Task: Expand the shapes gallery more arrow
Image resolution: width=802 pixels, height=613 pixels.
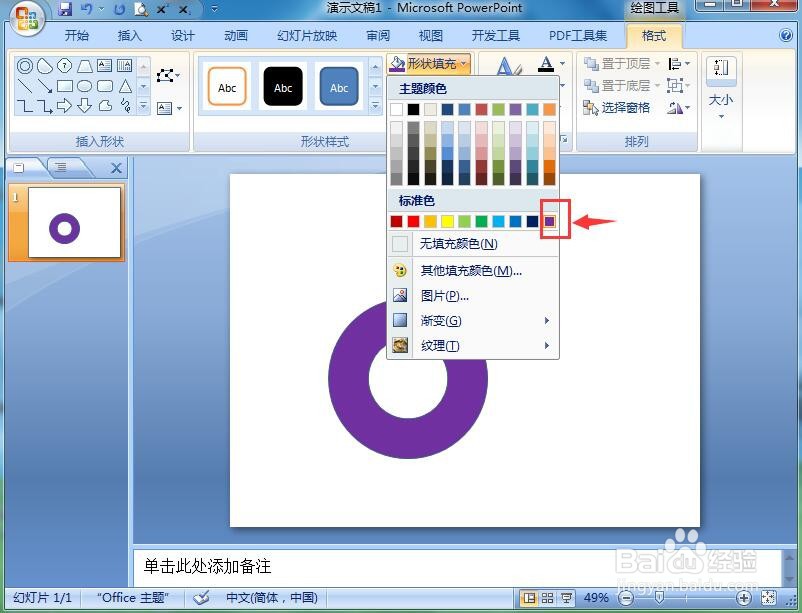Action: 144,106
